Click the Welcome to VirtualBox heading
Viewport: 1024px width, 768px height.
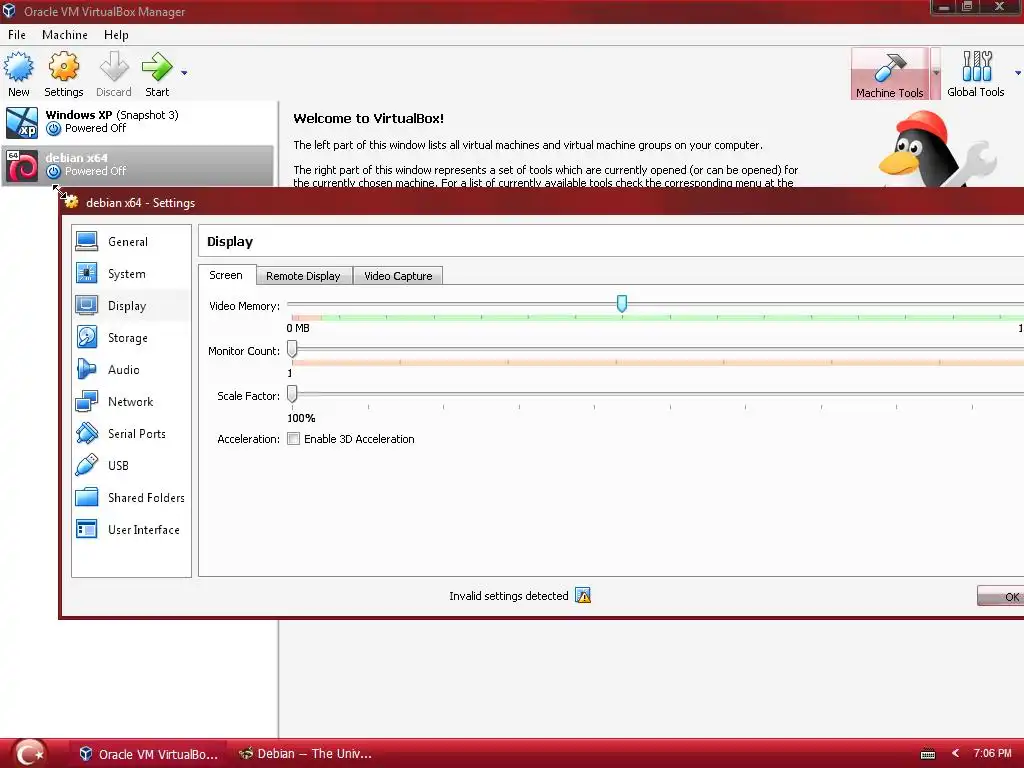(x=368, y=118)
